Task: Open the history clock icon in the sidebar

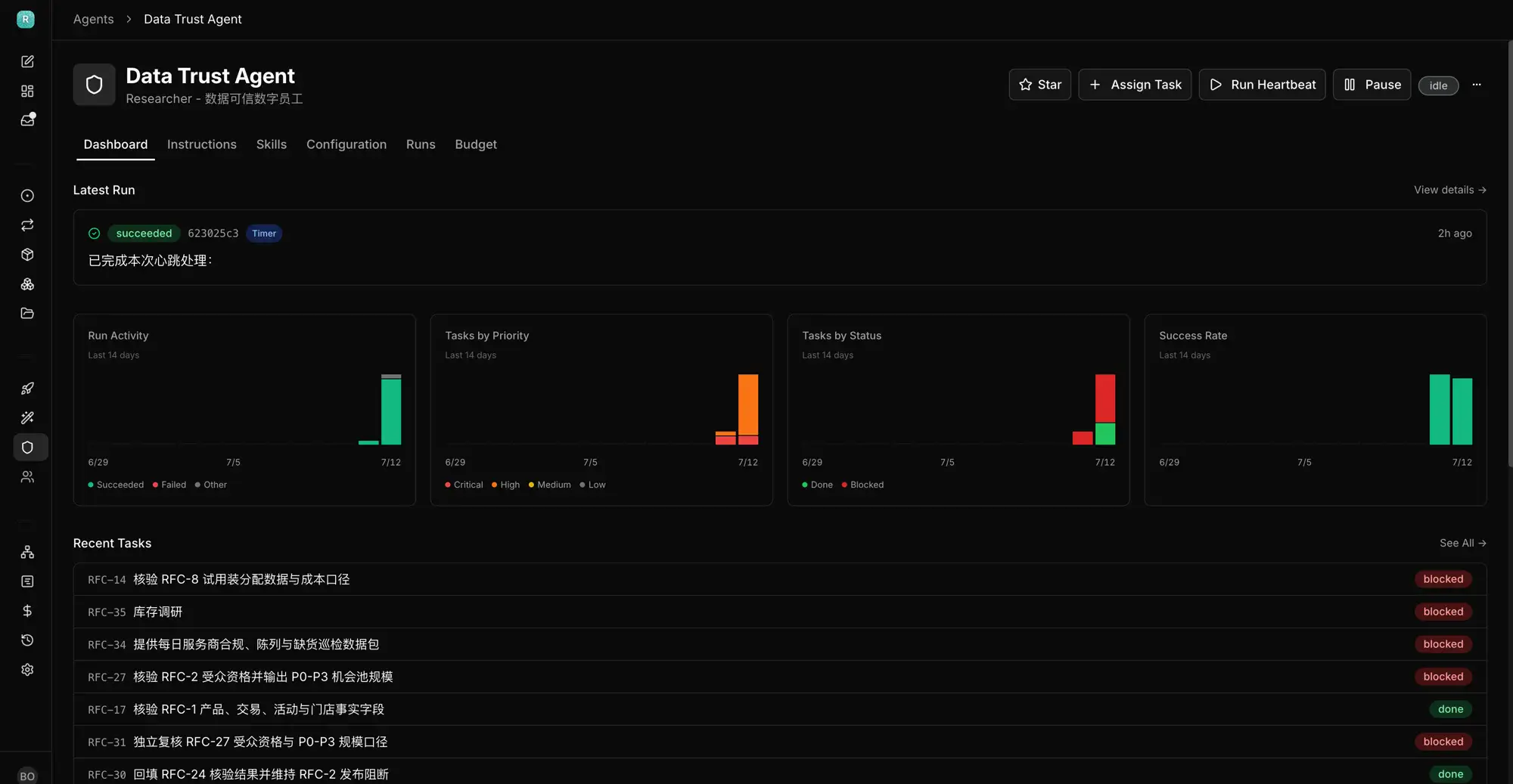Action: point(27,640)
